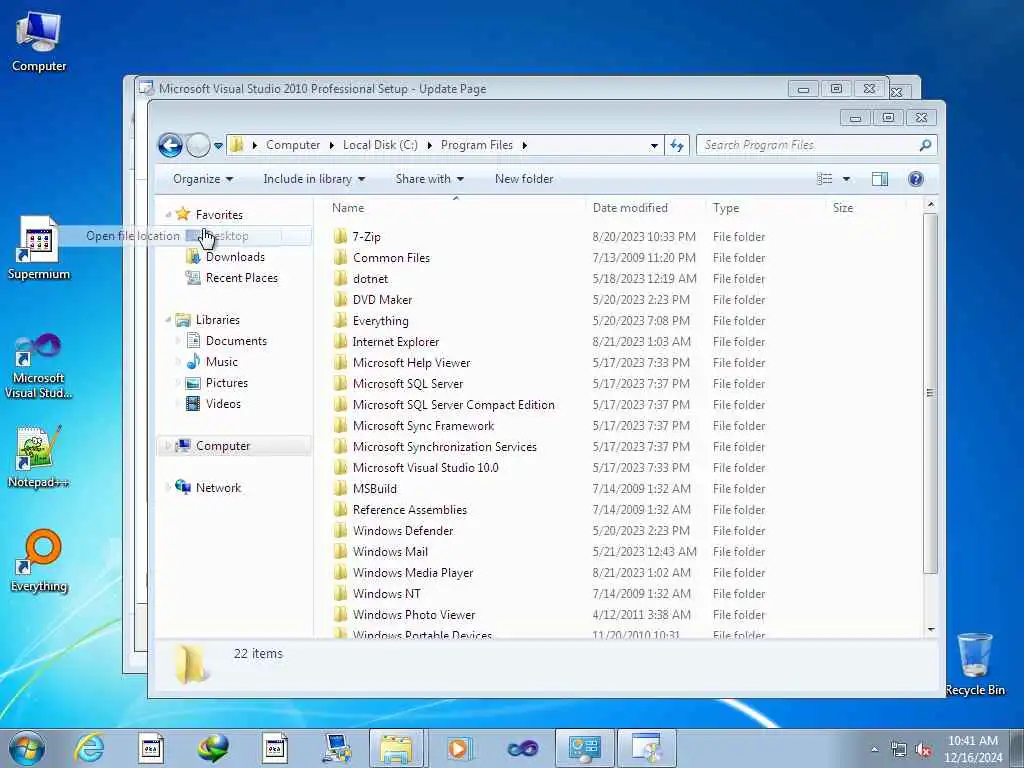This screenshot has height=768, width=1024.
Task: Click the Supermium desktop shortcut
Action: (x=39, y=248)
